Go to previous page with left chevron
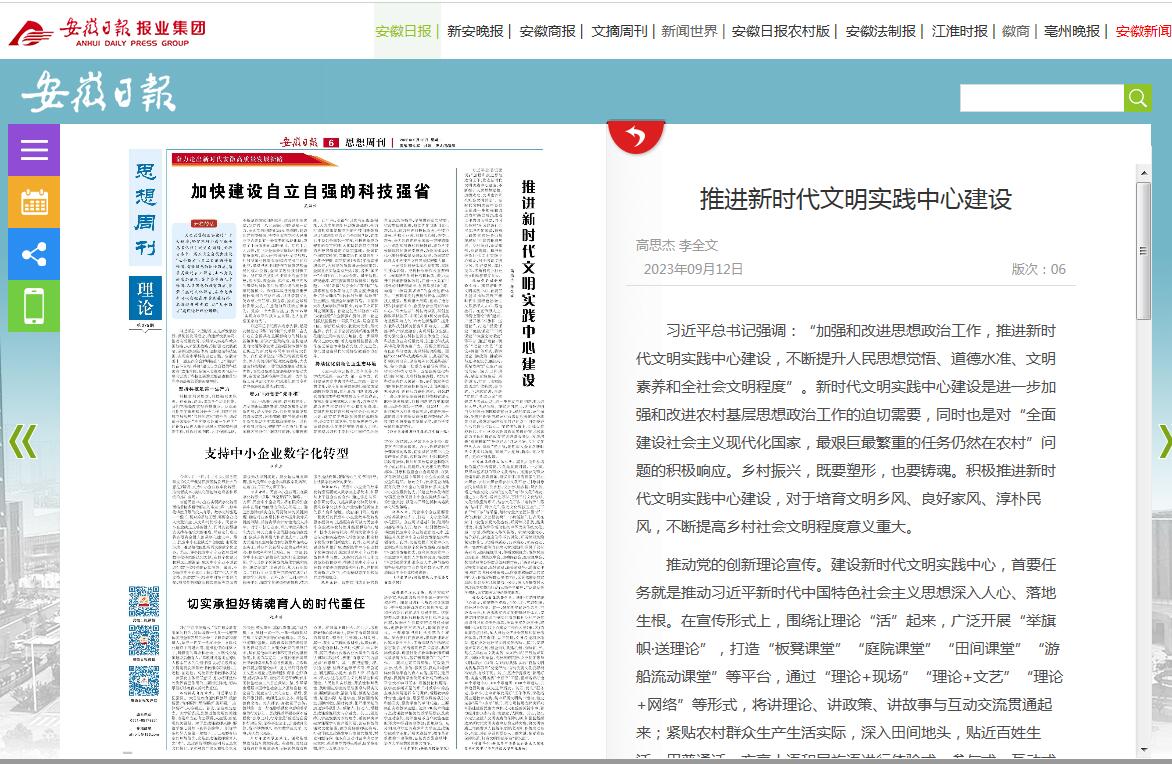 pyautogui.click(x=22, y=441)
